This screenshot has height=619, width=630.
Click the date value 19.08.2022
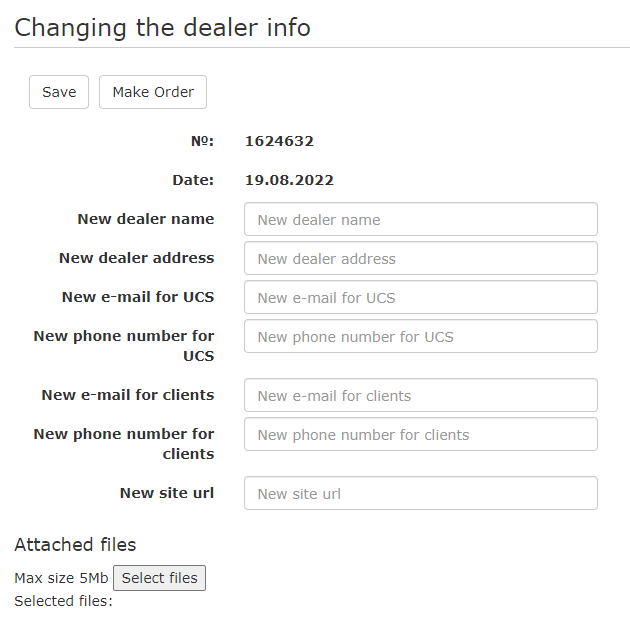(x=289, y=180)
